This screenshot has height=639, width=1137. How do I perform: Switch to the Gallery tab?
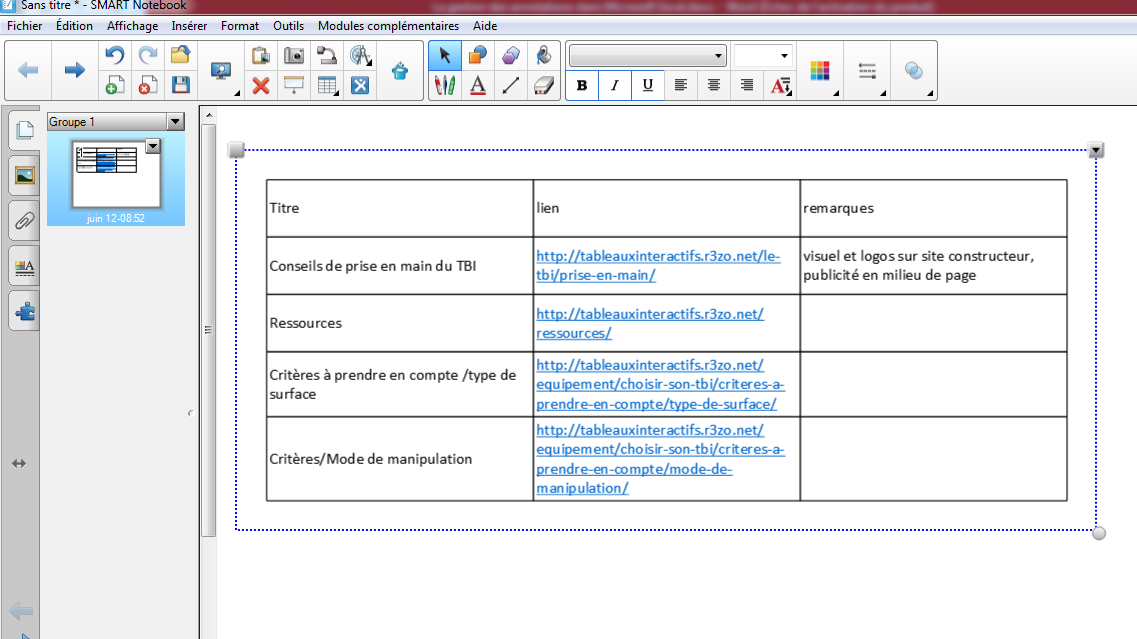(25, 176)
